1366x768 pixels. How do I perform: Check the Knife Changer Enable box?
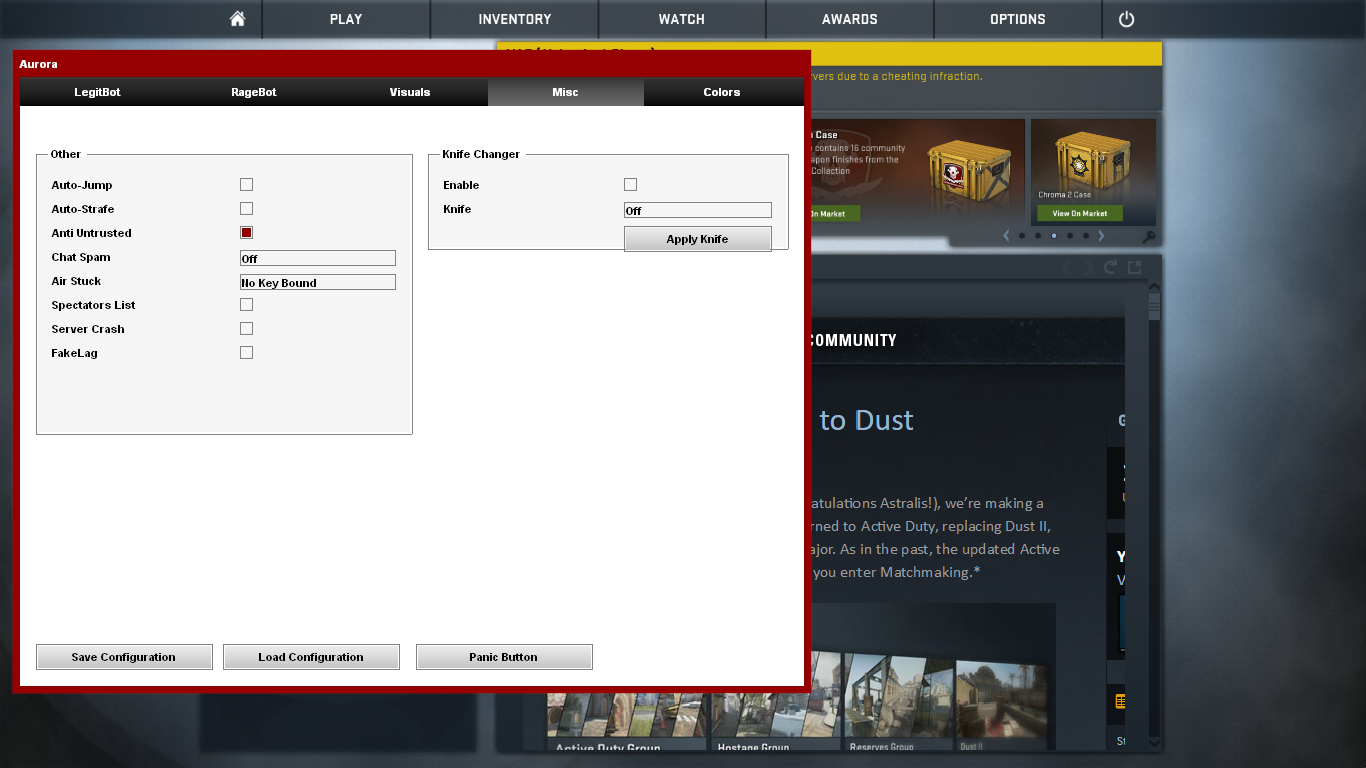pyautogui.click(x=630, y=185)
